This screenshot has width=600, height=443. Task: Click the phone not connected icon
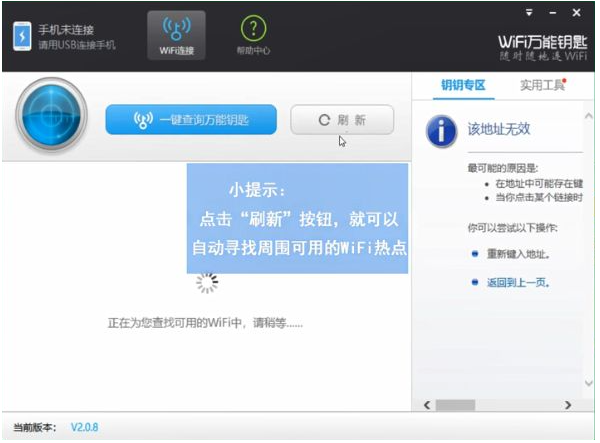click(22, 36)
